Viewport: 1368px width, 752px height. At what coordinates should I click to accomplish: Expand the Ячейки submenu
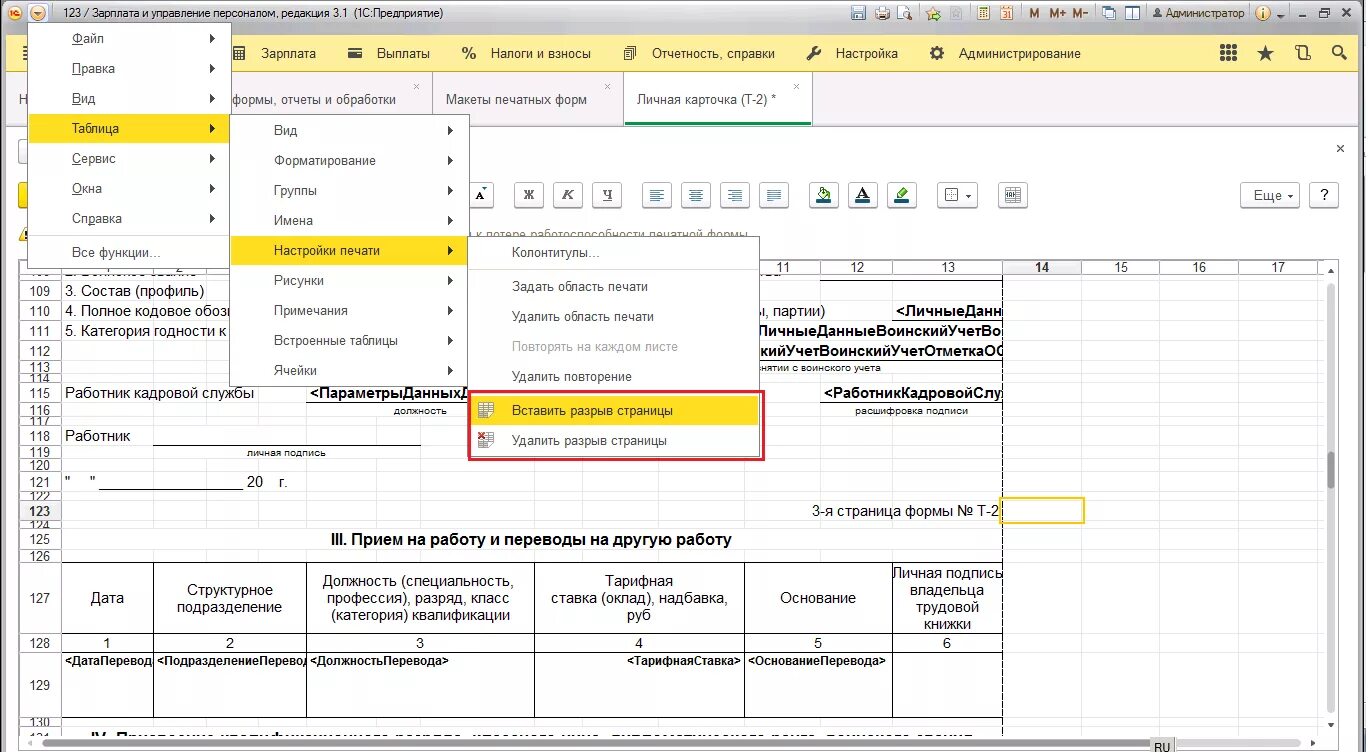click(349, 371)
